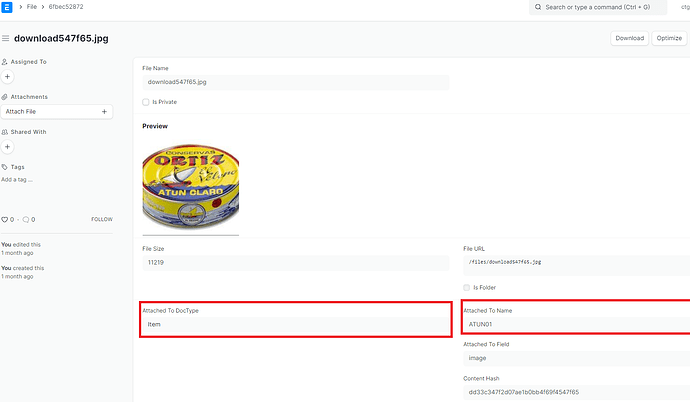
Task: Click the File Name input field
Action: point(296,82)
